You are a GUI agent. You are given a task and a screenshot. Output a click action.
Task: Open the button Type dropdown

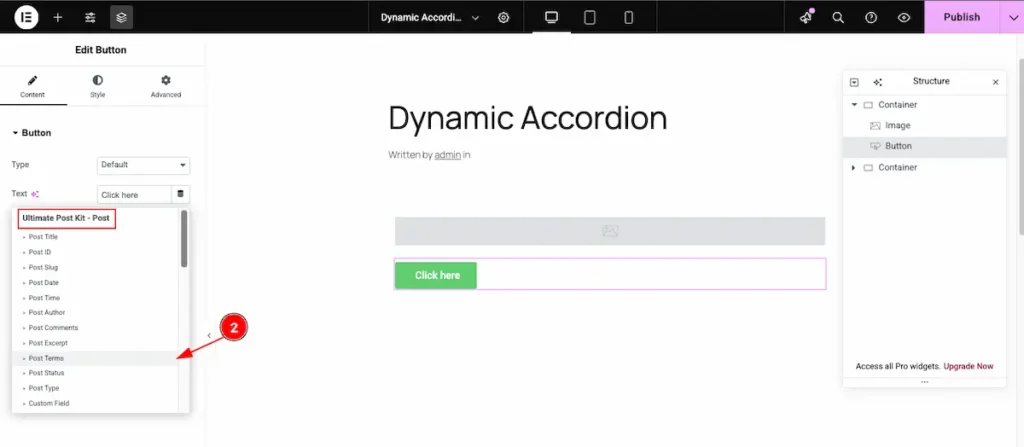(143, 165)
